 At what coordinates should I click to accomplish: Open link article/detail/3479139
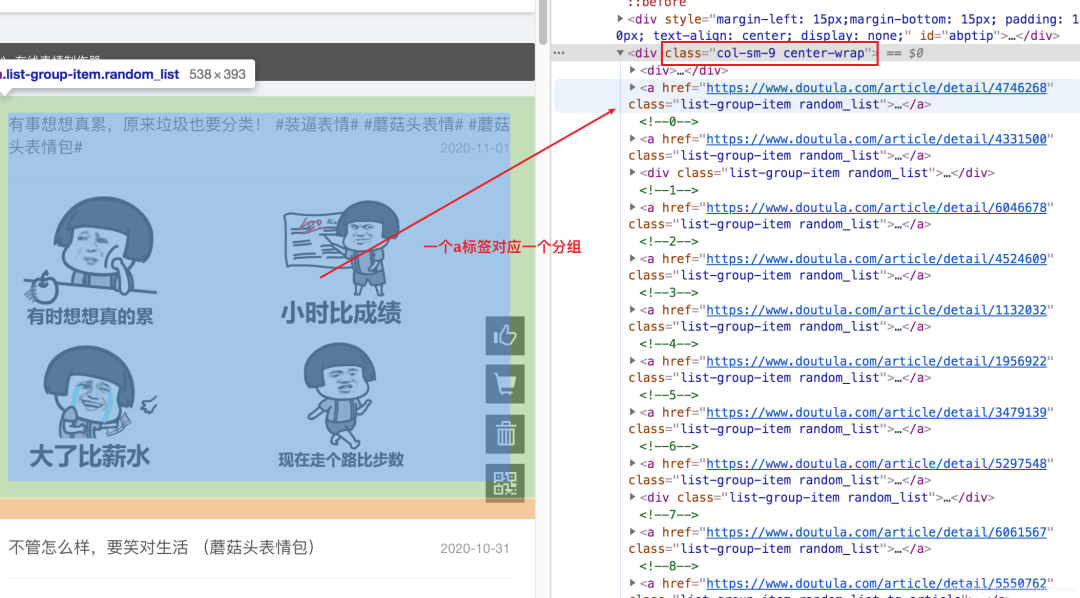pyautogui.click(x=876, y=412)
